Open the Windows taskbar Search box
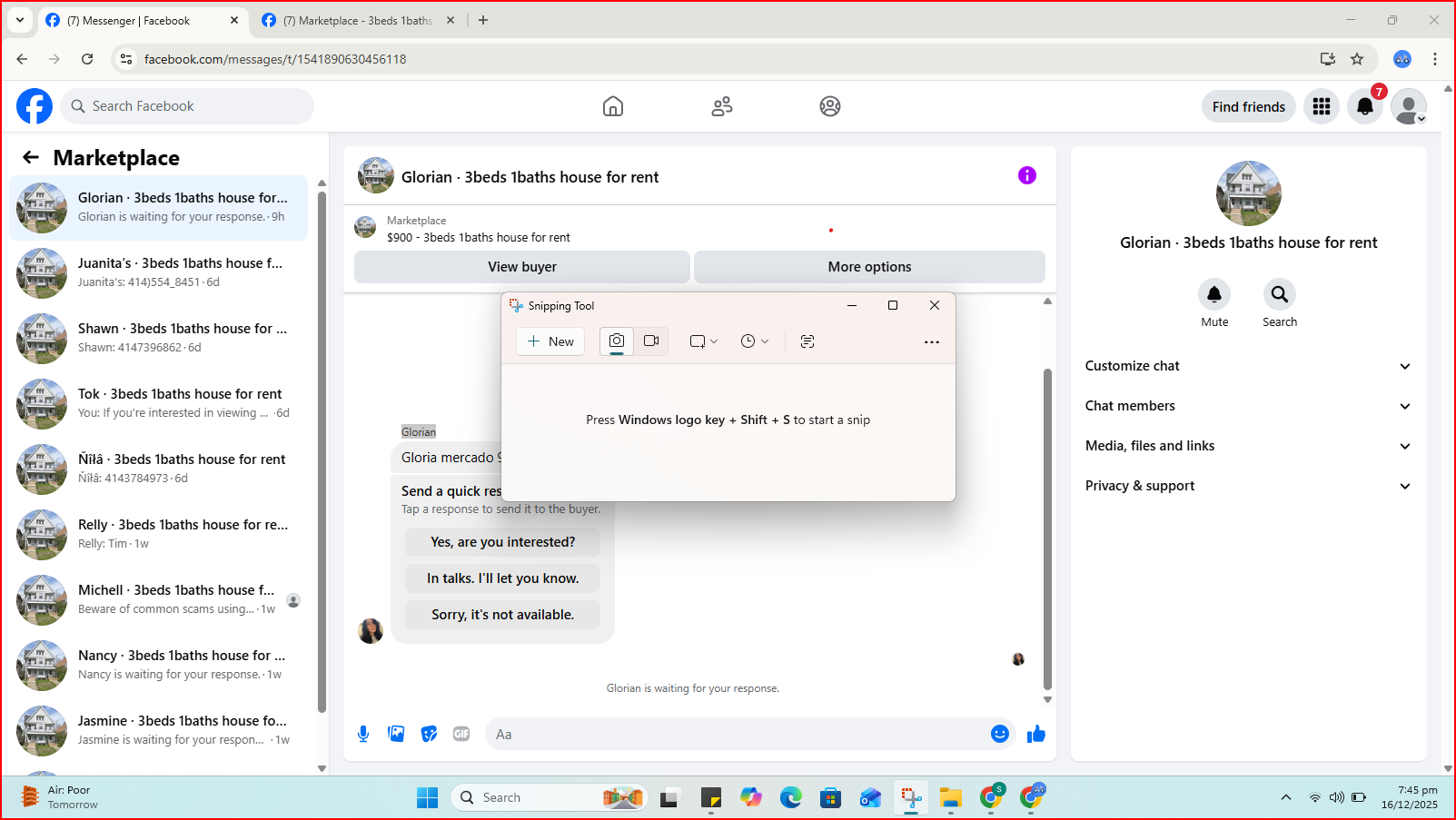Image resolution: width=1456 pixels, height=820 pixels. point(549,797)
